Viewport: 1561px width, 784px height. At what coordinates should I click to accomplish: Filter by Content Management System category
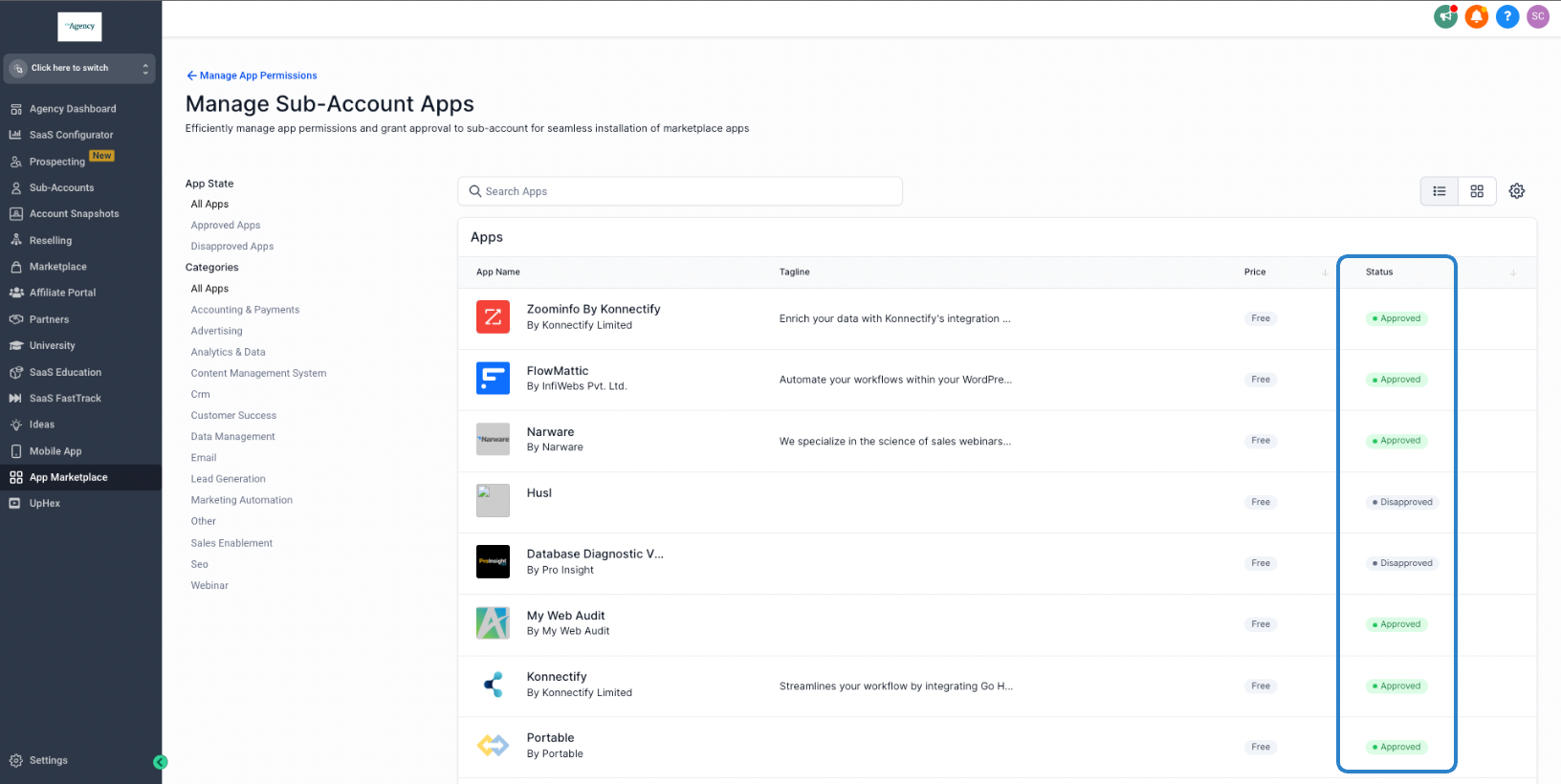(258, 373)
